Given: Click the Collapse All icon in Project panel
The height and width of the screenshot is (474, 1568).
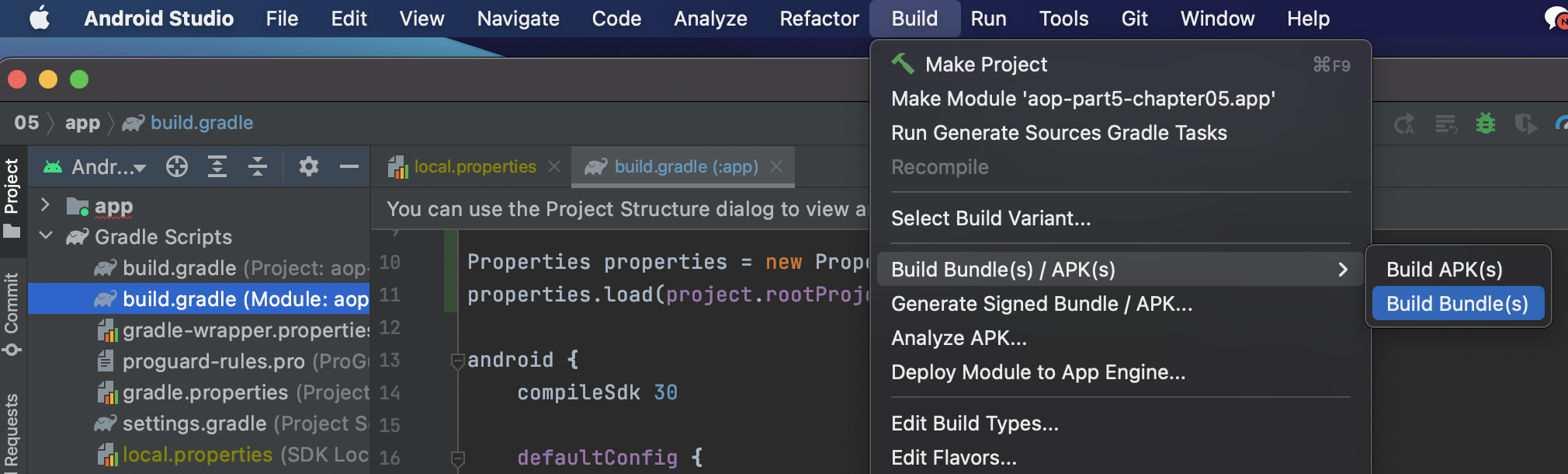Looking at the screenshot, I should (258, 166).
